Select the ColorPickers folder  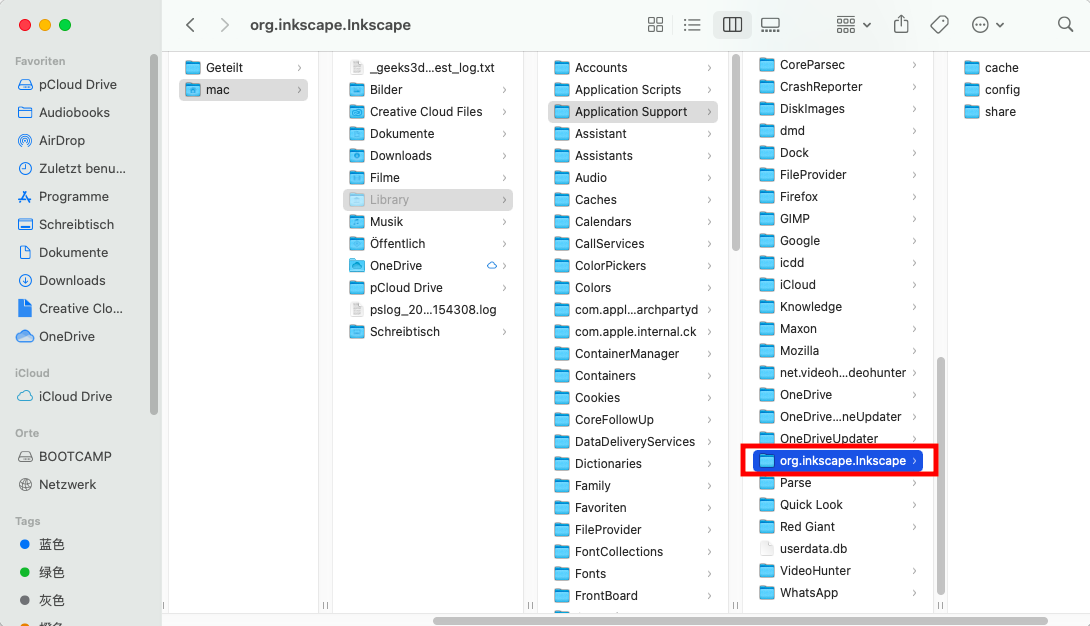click(633, 265)
